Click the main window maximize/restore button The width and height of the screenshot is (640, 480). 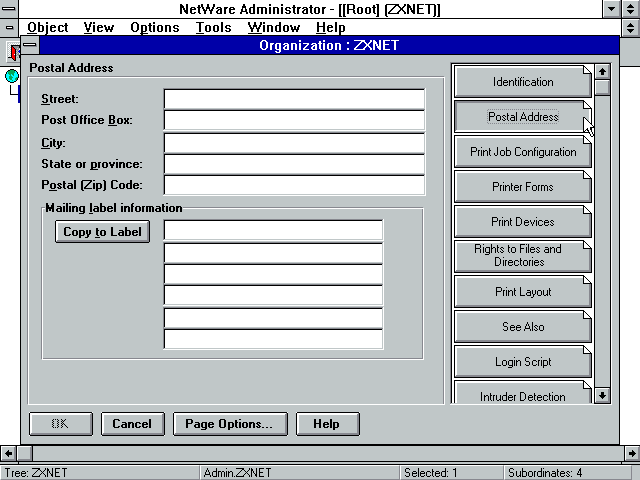[631, 9]
